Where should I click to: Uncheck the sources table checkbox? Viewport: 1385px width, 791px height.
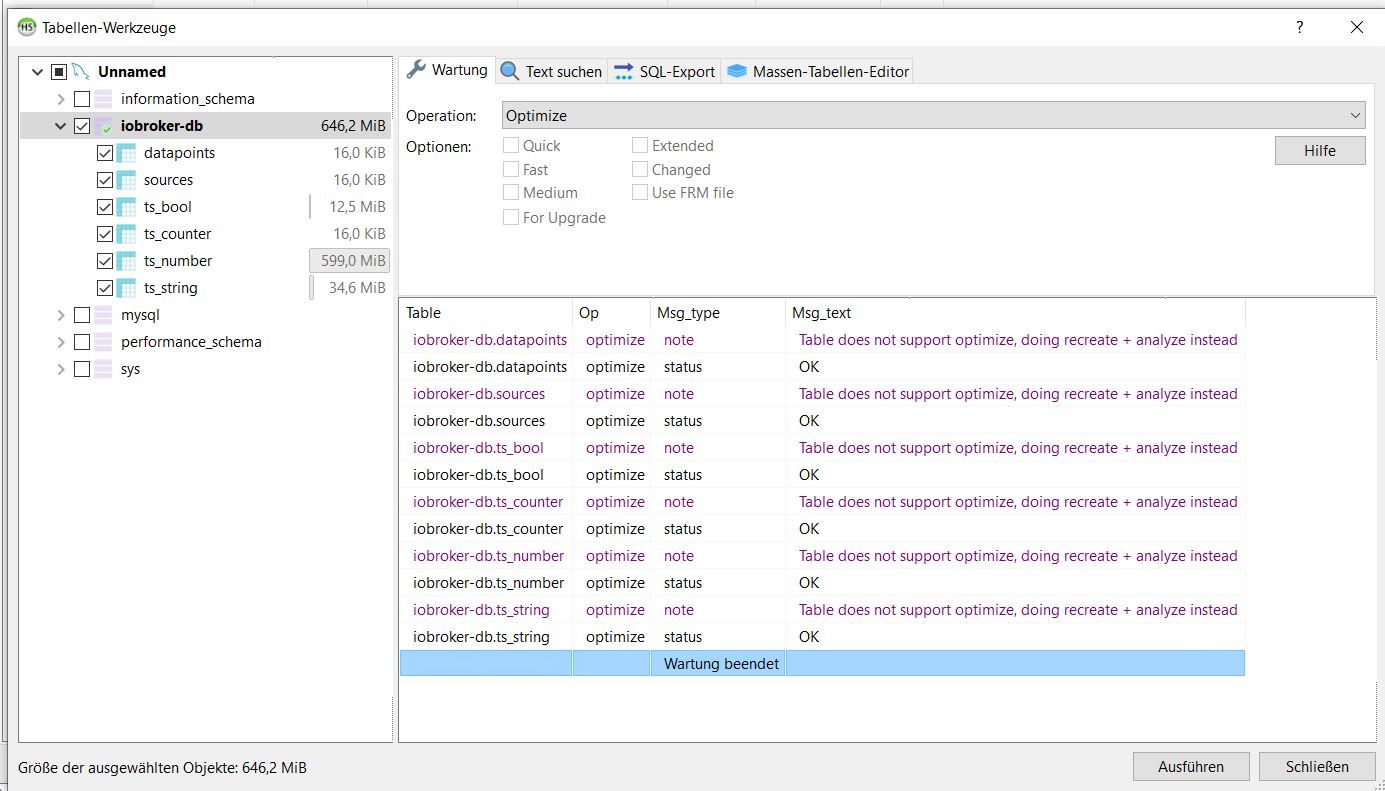[104, 180]
